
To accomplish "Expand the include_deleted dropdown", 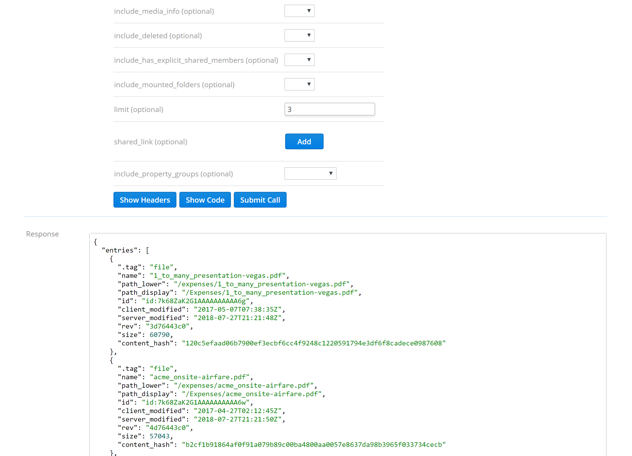I will click(299, 36).
